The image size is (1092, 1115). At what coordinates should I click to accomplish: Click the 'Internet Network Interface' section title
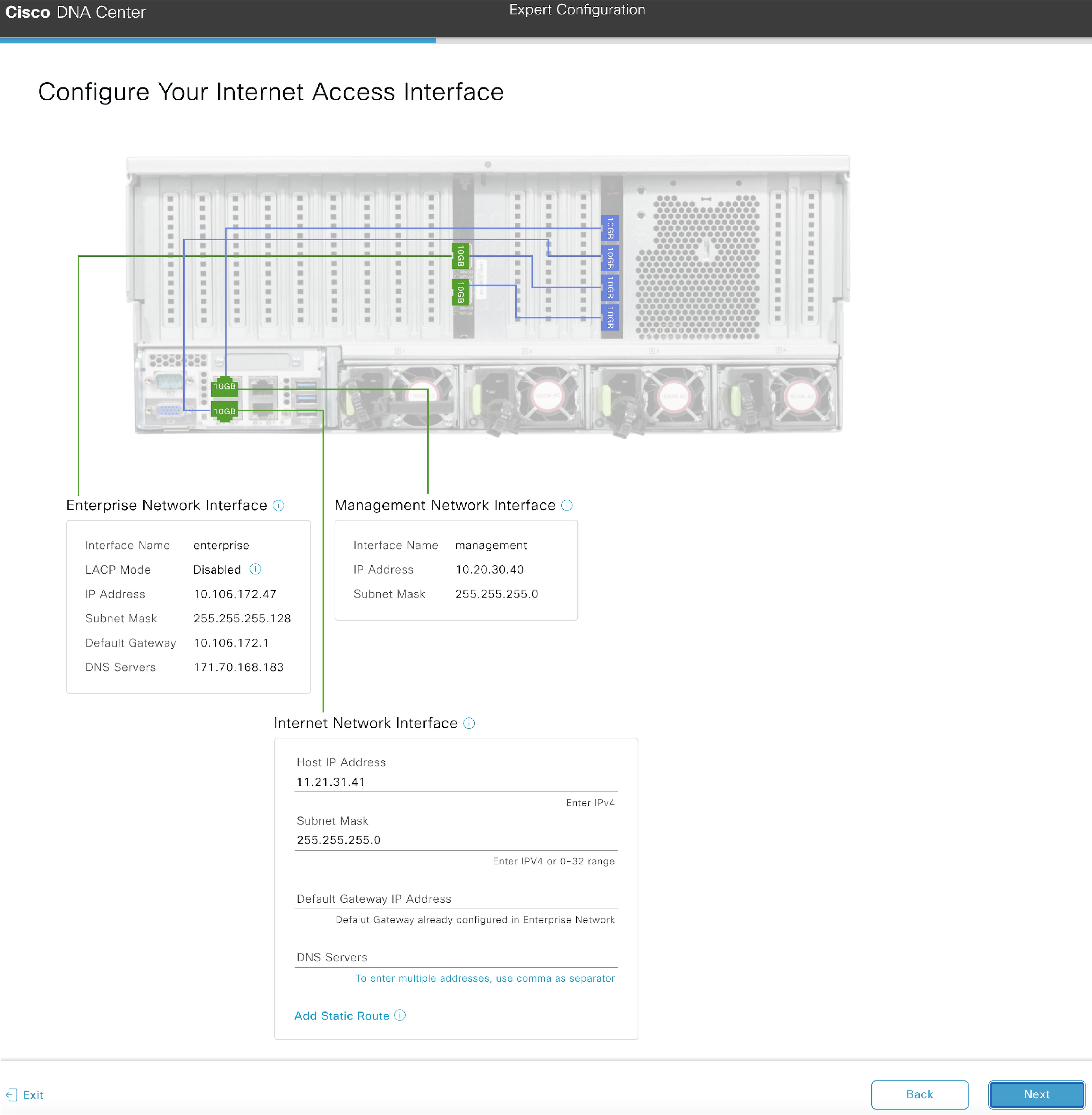pyautogui.click(x=366, y=723)
